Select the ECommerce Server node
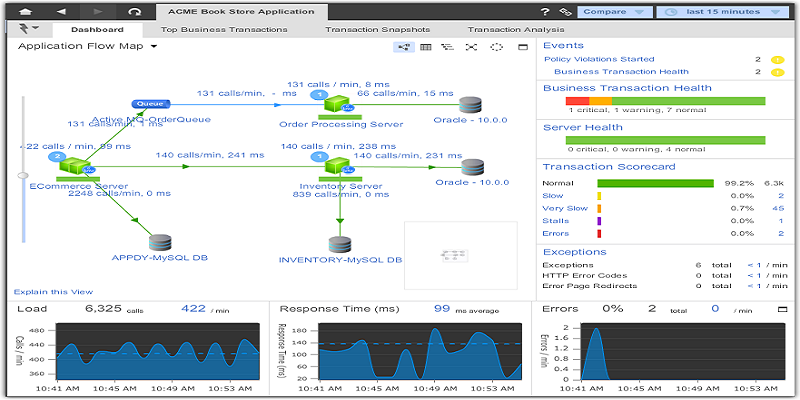The height and width of the screenshot is (400, 800). coord(76,166)
